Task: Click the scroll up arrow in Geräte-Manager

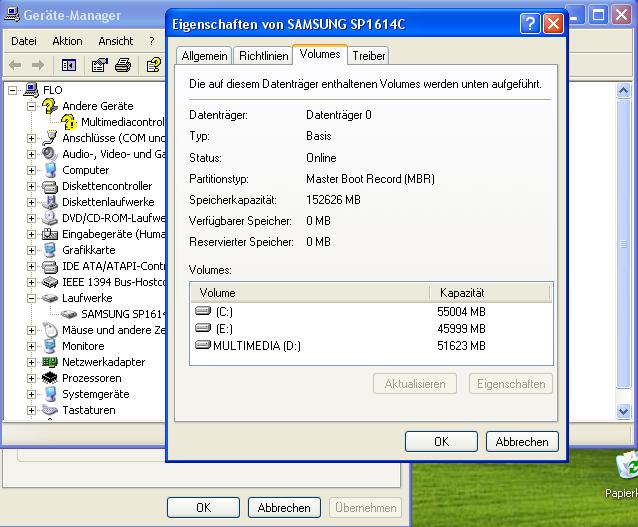Action: pos(623,90)
